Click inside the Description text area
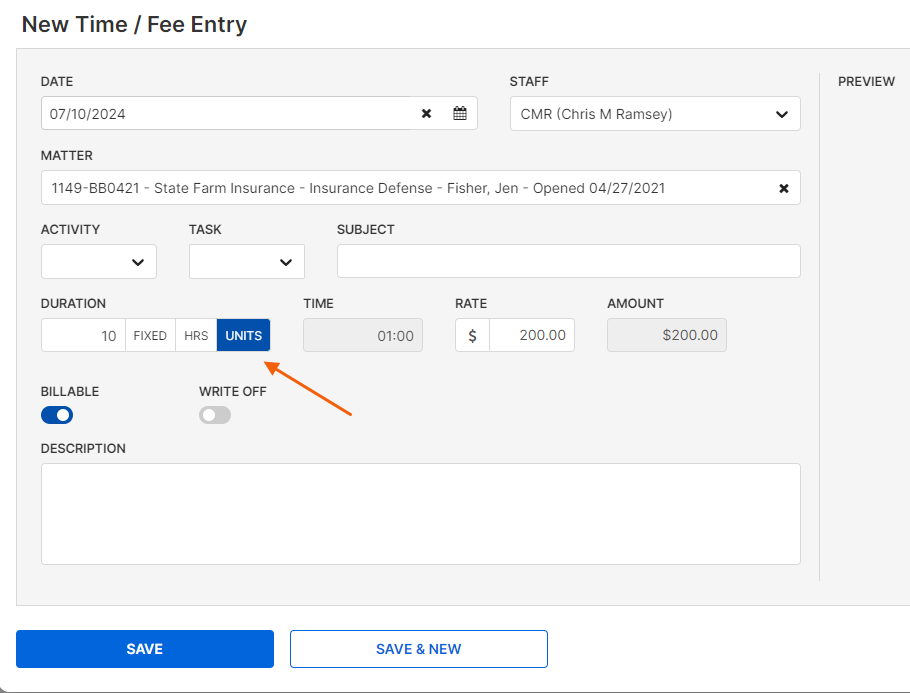910x693 pixels. pos(421,514)
